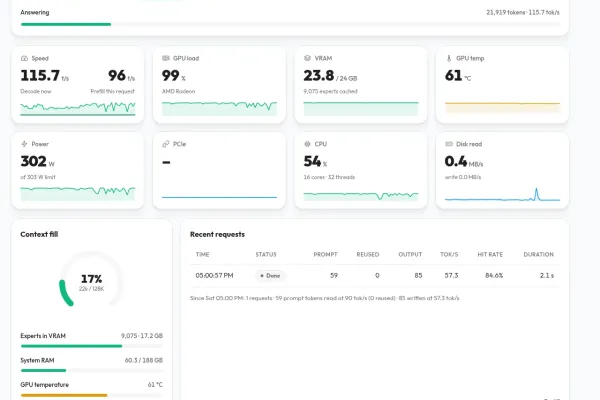Click the GPU temp orange sparkline
The image size is (600, 400).
(x=502, y=107)
